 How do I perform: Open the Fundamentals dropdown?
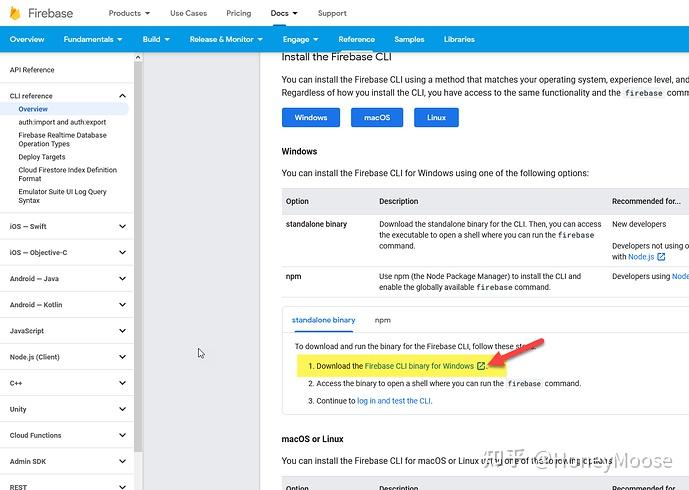point(93,39)
